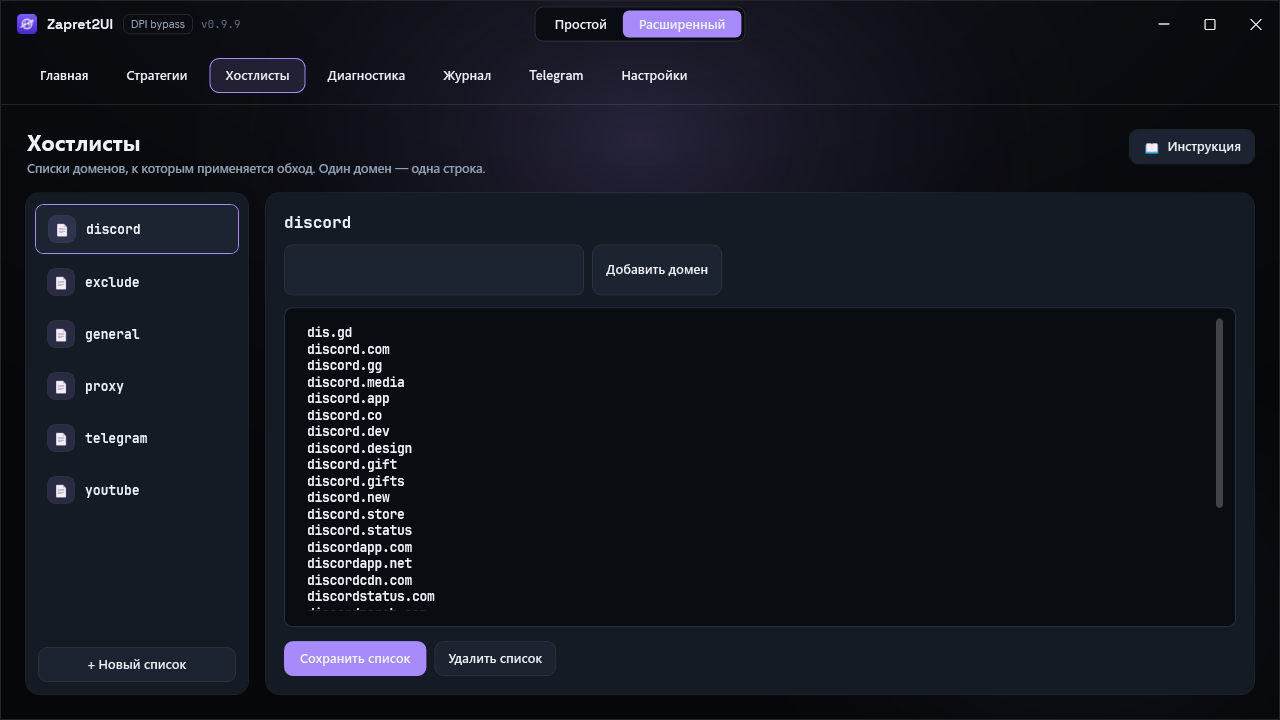Click the discord.app line
Viewport: 1280px width, 720px height.
point(348,399)
